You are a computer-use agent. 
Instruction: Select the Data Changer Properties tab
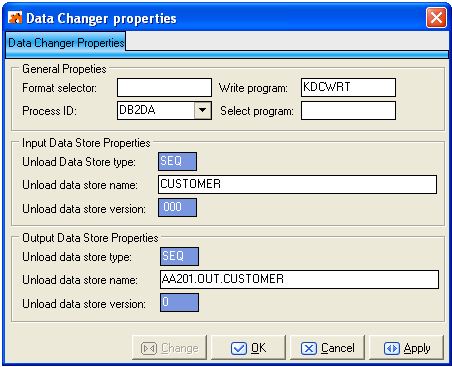tap(66, 43)
